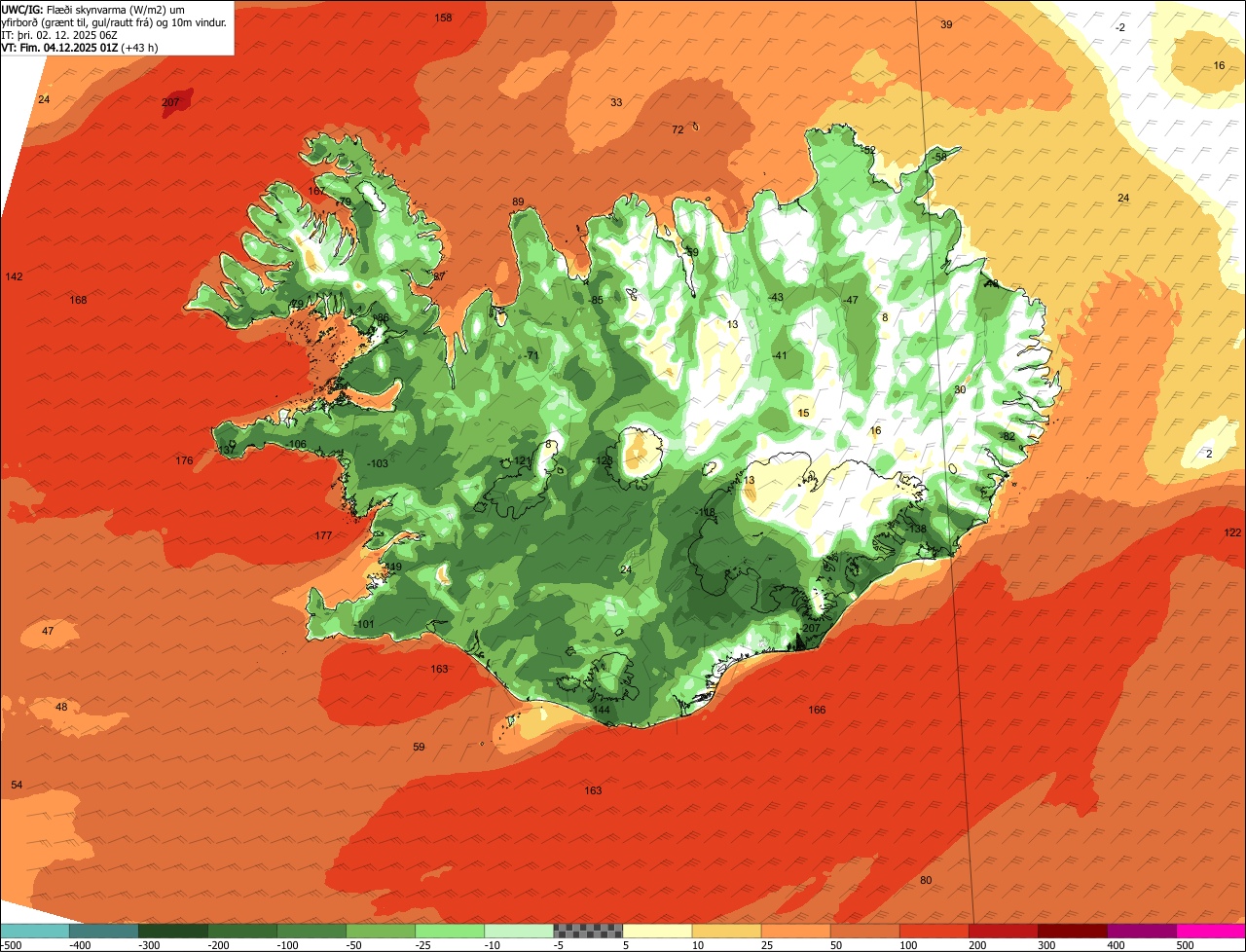Pick the pale green -10 legend swatch

pyautogui.click(x=519, y=930)
